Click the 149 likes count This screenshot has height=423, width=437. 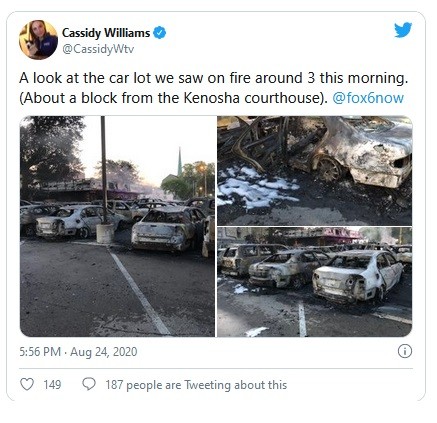tap(52, 385)
